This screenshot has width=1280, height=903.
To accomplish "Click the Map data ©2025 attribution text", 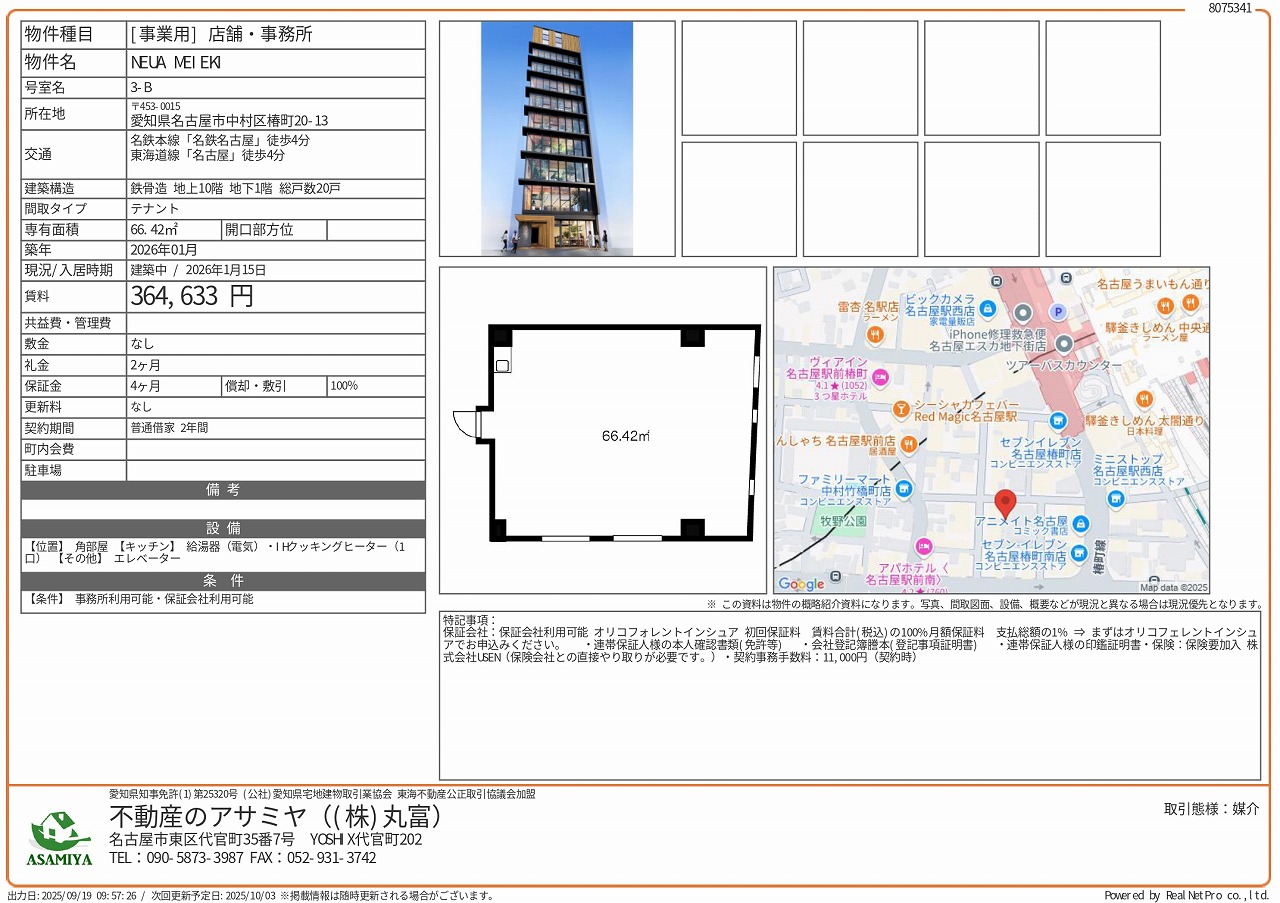I will [x=1174, y=588].
